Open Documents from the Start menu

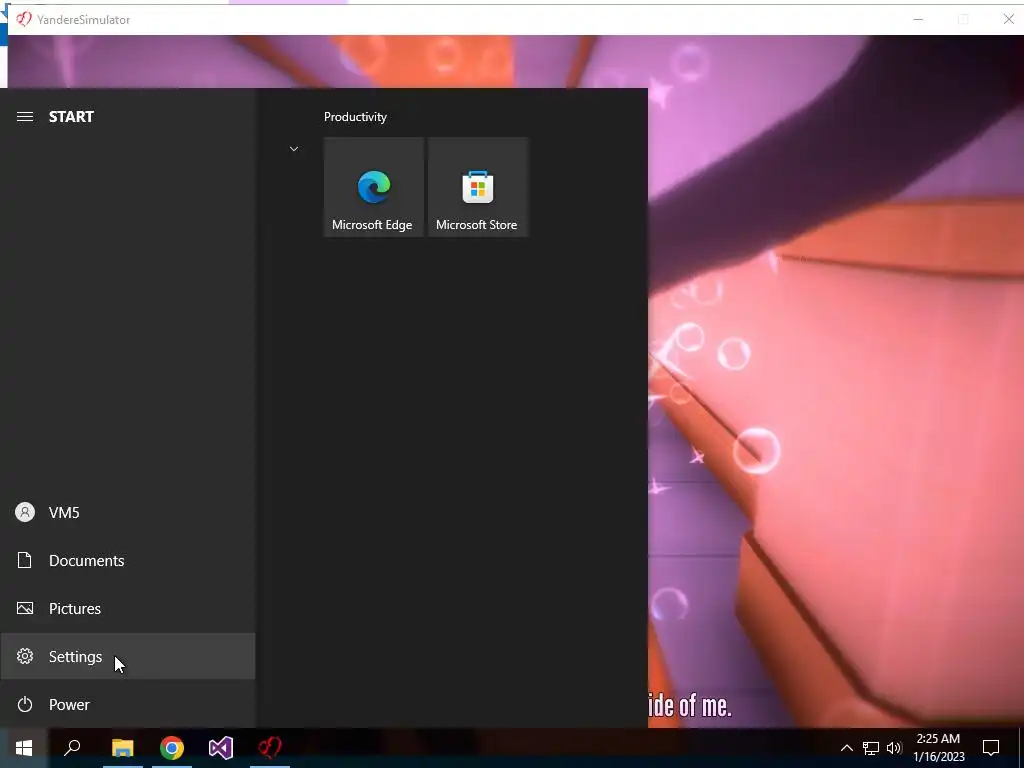click(x=128, y=560)
